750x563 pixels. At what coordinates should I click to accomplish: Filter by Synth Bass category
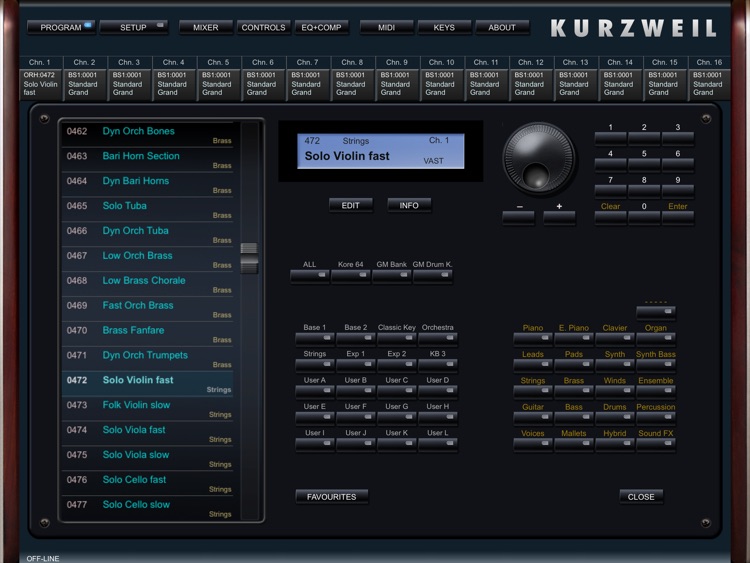[656, 365]
